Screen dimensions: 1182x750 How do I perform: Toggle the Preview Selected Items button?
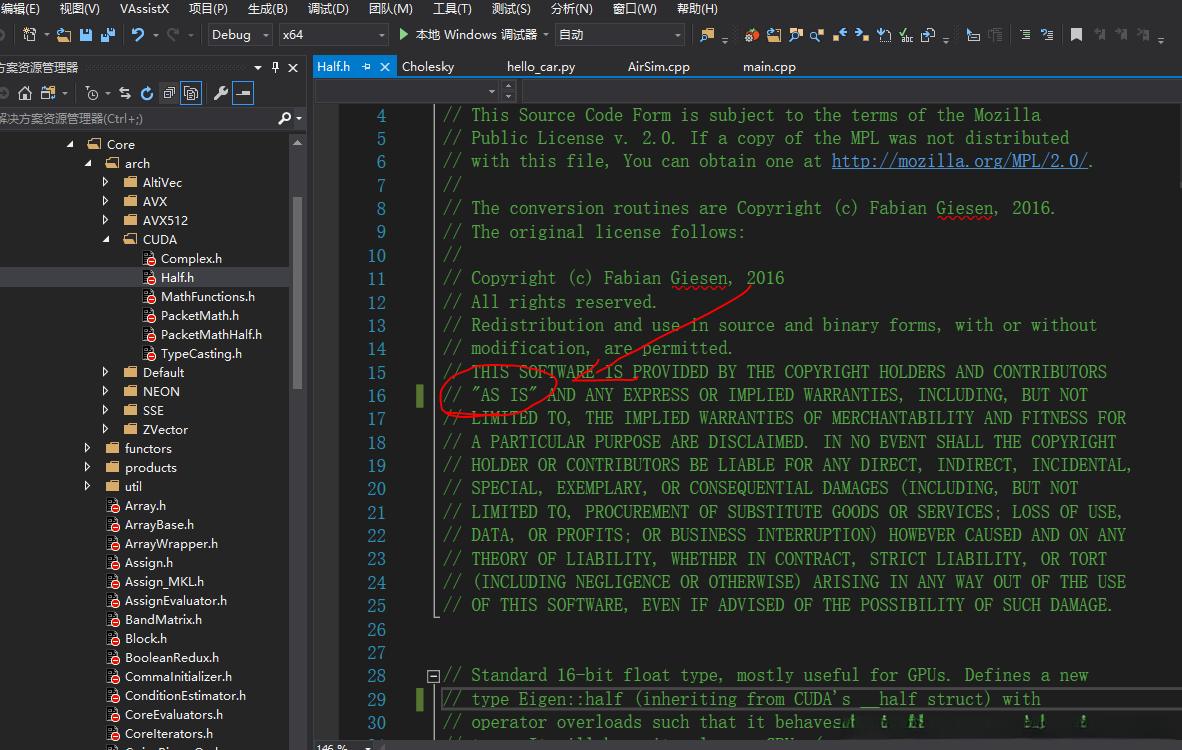point(243,93)
